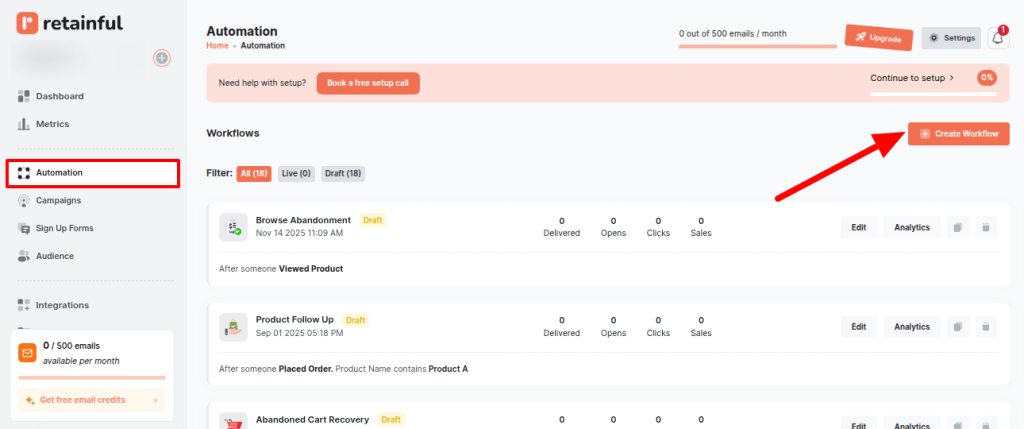Edit the Product Follow Up workflow
The height and width of the screenshot is (429, 1024).
tap(859, 326)
